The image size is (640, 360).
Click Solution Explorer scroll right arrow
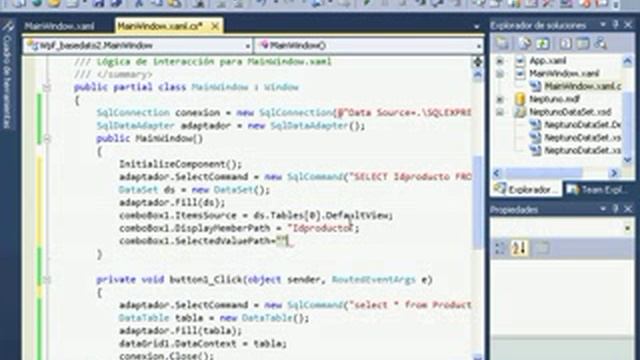point(614,173)
